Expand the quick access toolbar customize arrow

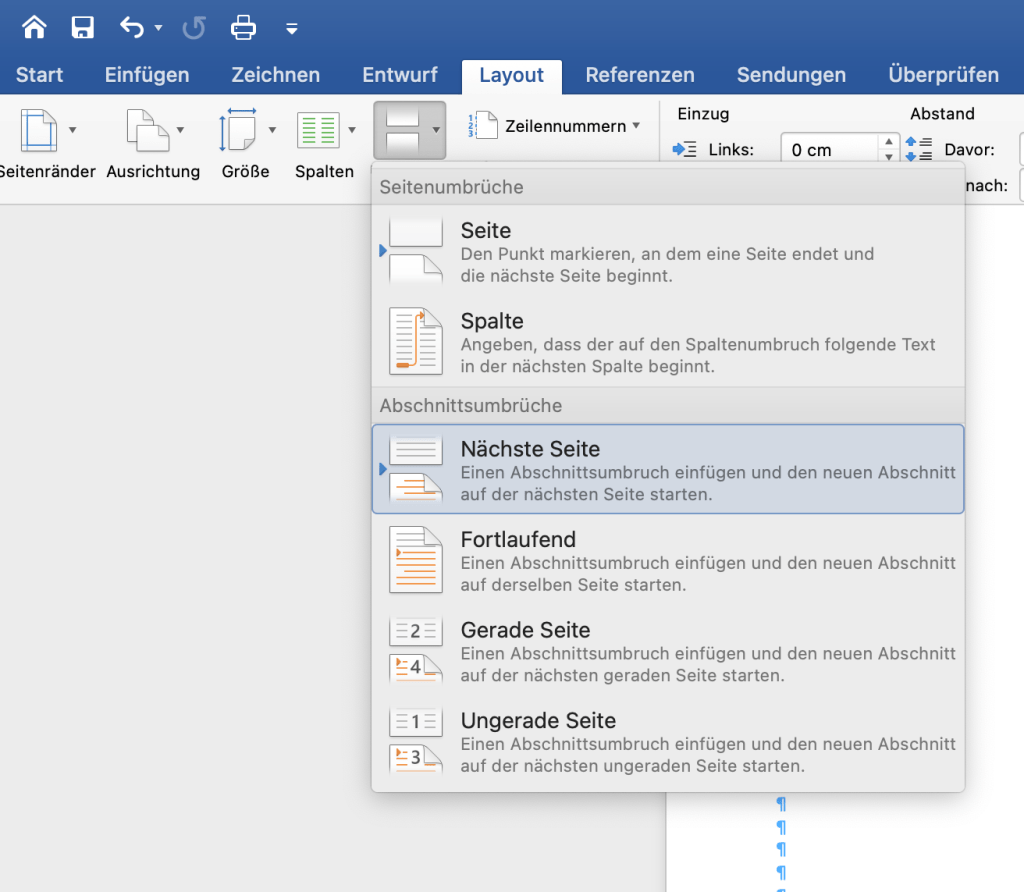pos(292,28)
